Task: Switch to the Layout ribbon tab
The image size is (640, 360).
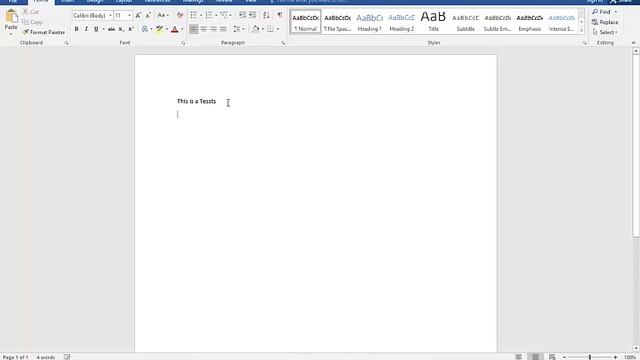Action: tap(124, 1)
